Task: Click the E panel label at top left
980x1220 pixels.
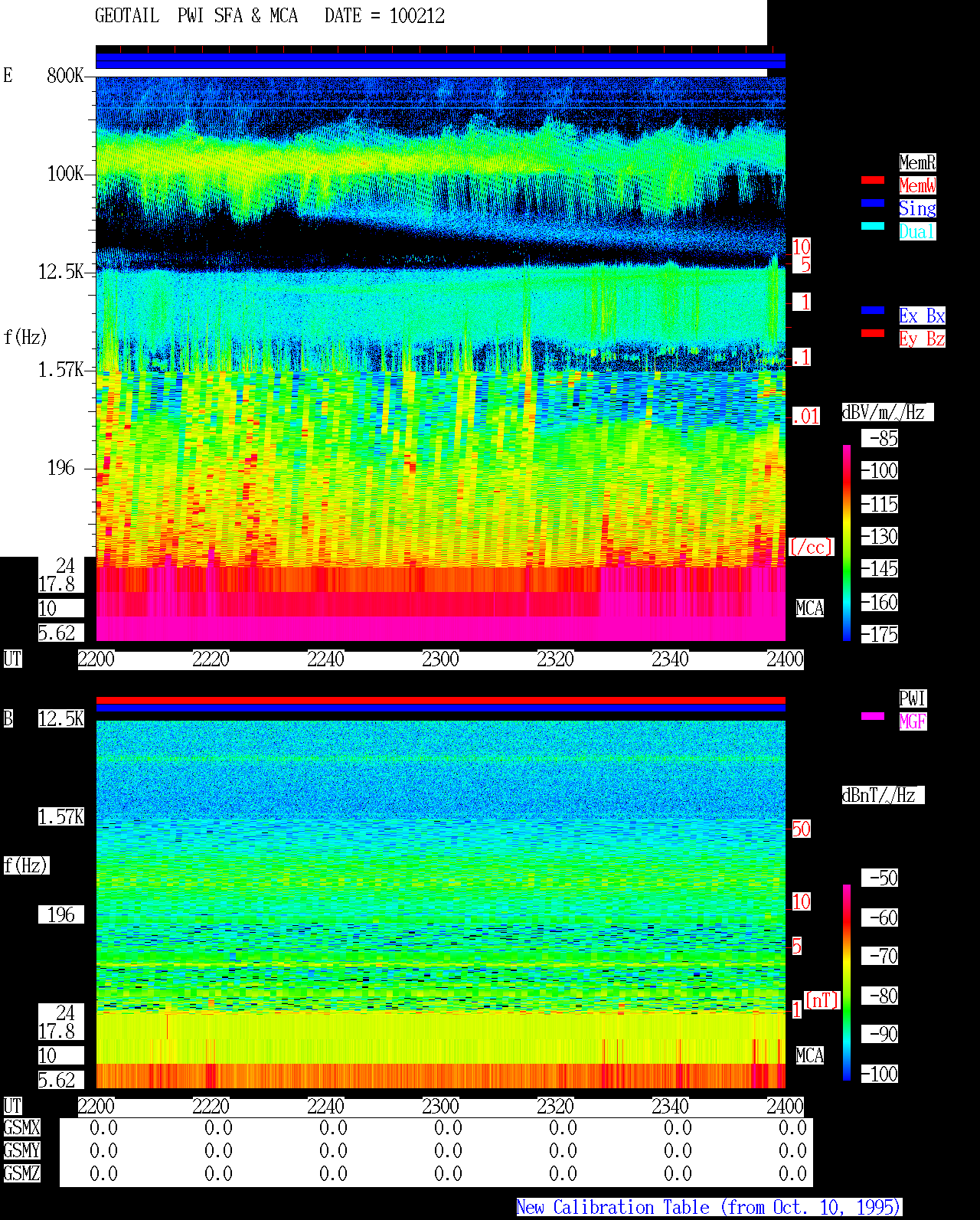Action: click(x=8, y=75)
